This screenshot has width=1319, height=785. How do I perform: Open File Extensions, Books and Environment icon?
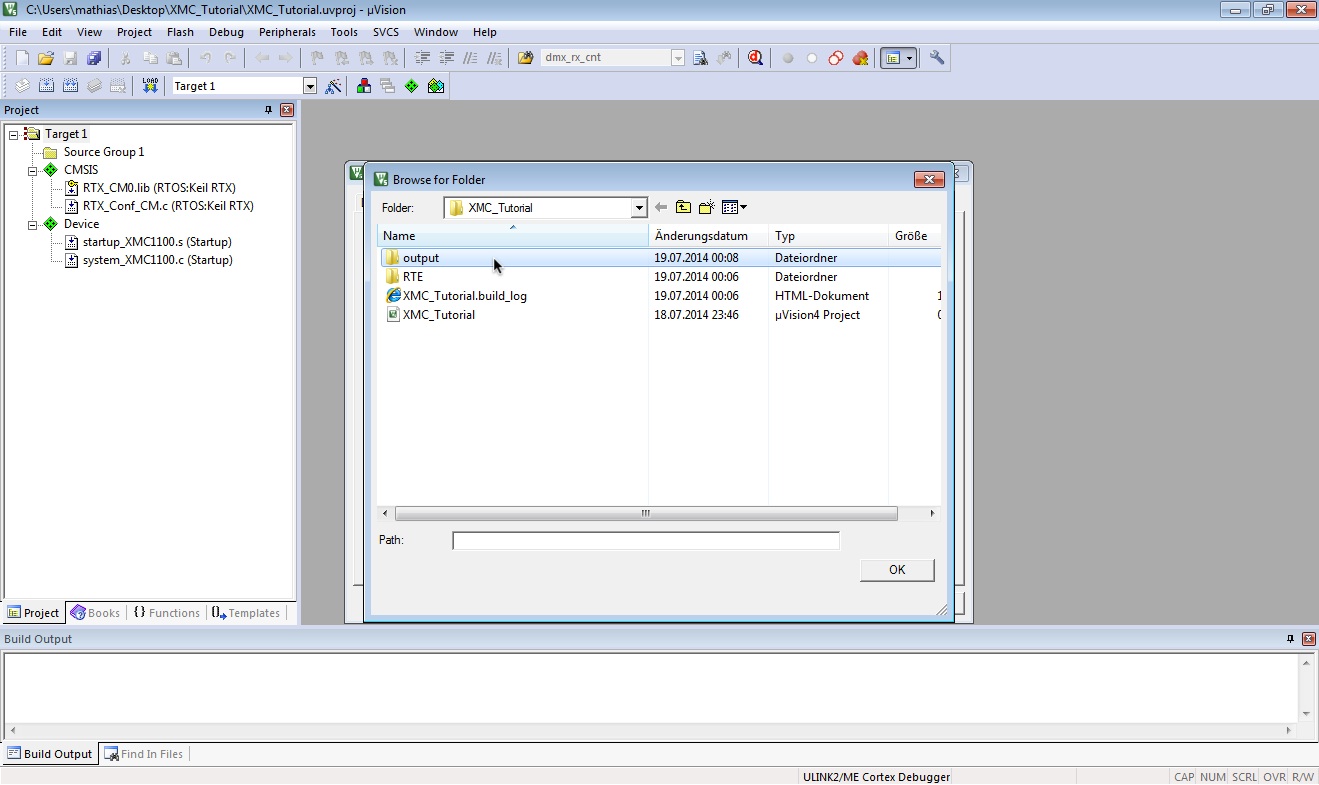(363, 86)
